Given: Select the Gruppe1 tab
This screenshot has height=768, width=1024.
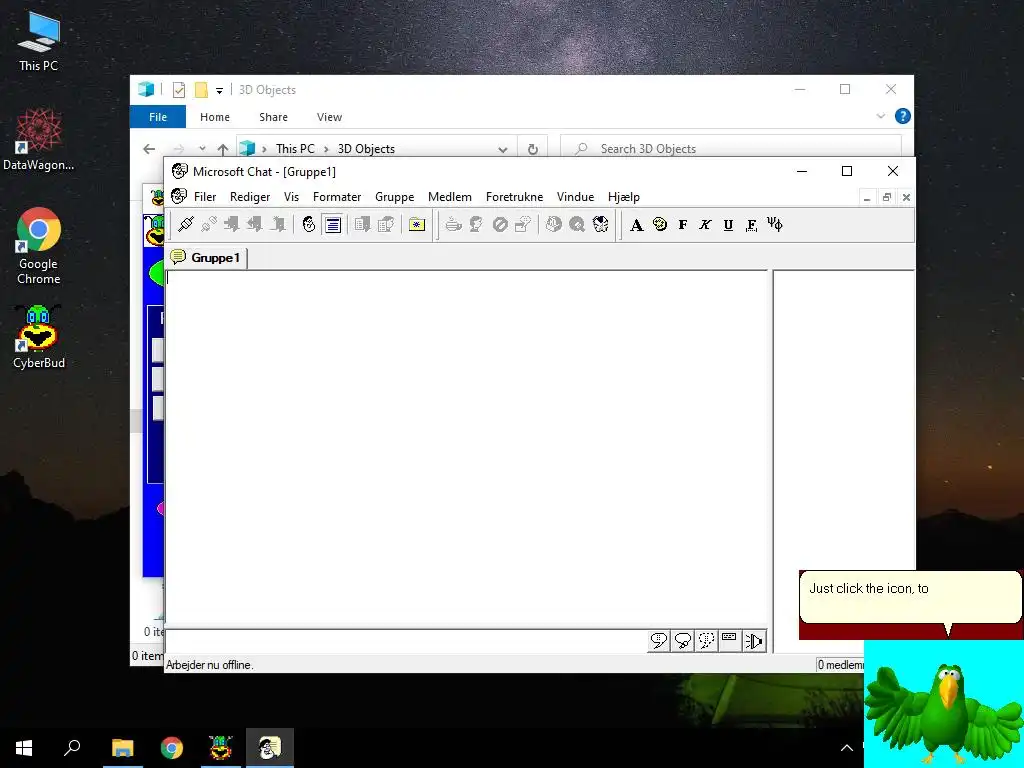Looking at the screenshot, I should [206, 257].
